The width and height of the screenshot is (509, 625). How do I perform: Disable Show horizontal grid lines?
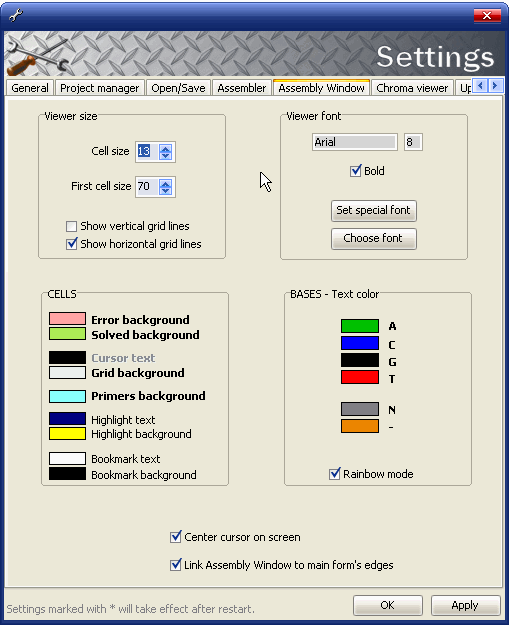[71, 244]
